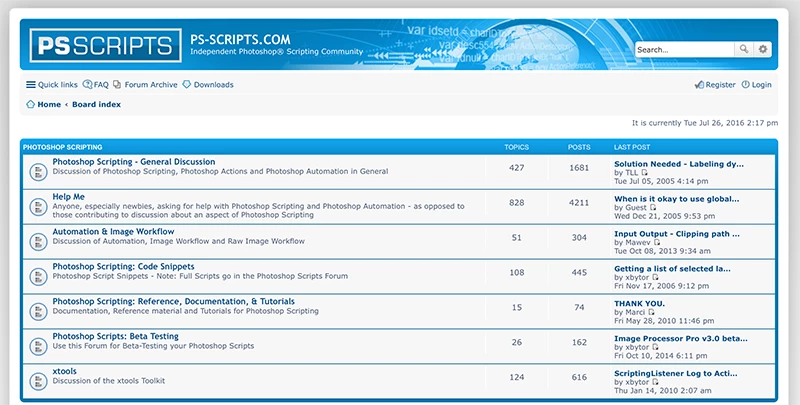Screen dimensions: 800x405
Task: Click forum icon beside Beta Testing
Action: [38, 346]
